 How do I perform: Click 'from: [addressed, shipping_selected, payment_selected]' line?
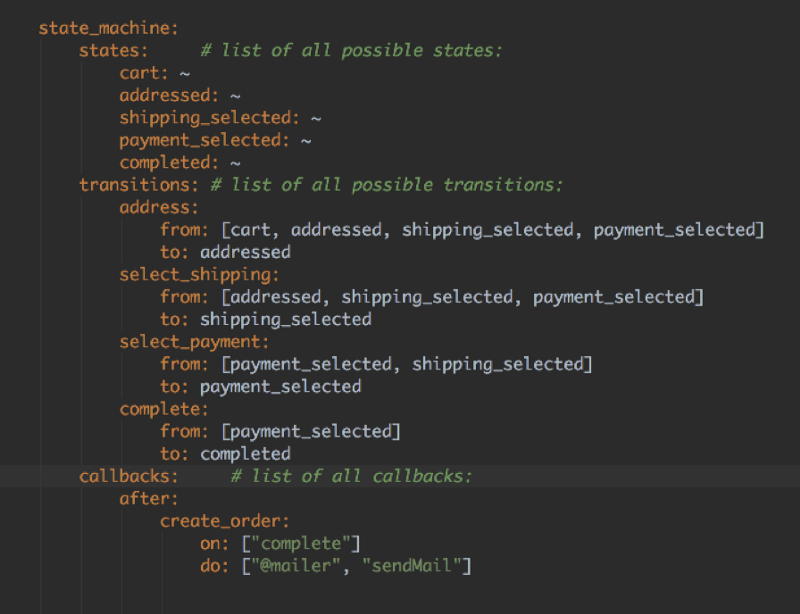(x=432, y=297)
